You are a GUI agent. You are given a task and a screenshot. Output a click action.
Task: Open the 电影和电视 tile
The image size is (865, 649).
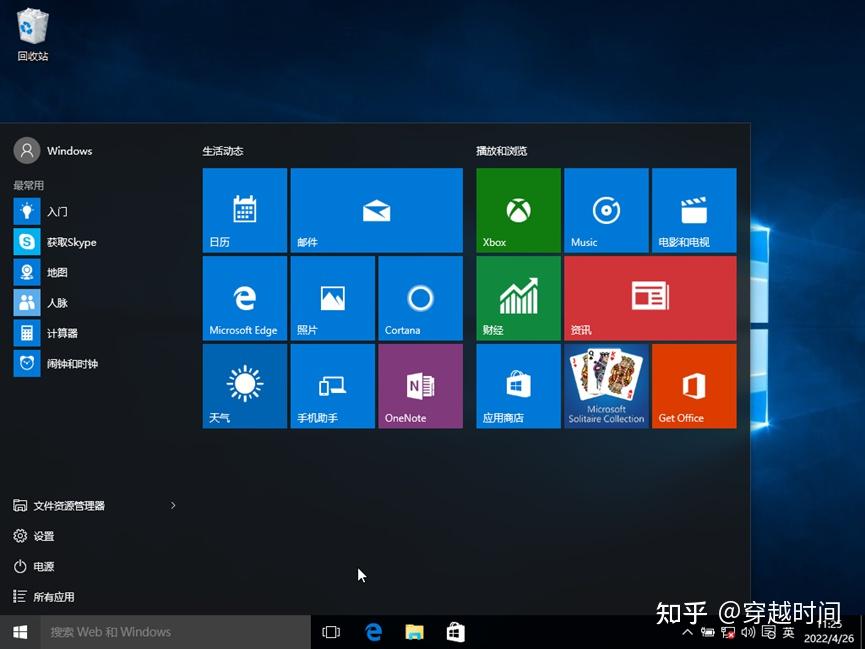tap(694, 210)
